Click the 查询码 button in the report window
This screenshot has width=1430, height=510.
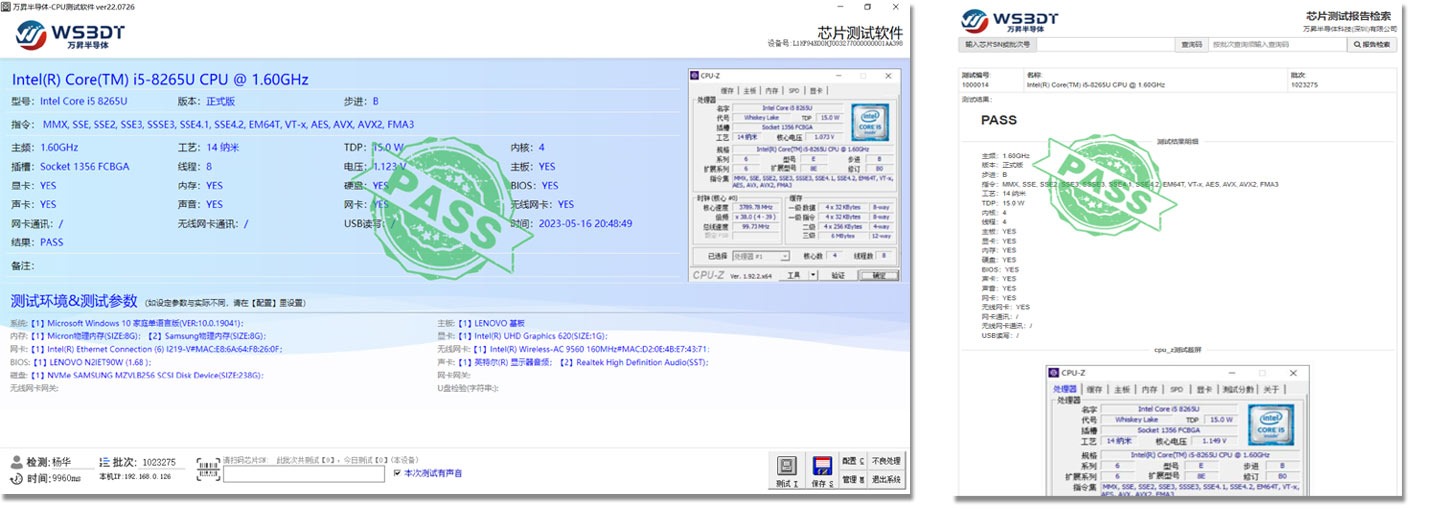(x=1191, y=44)
